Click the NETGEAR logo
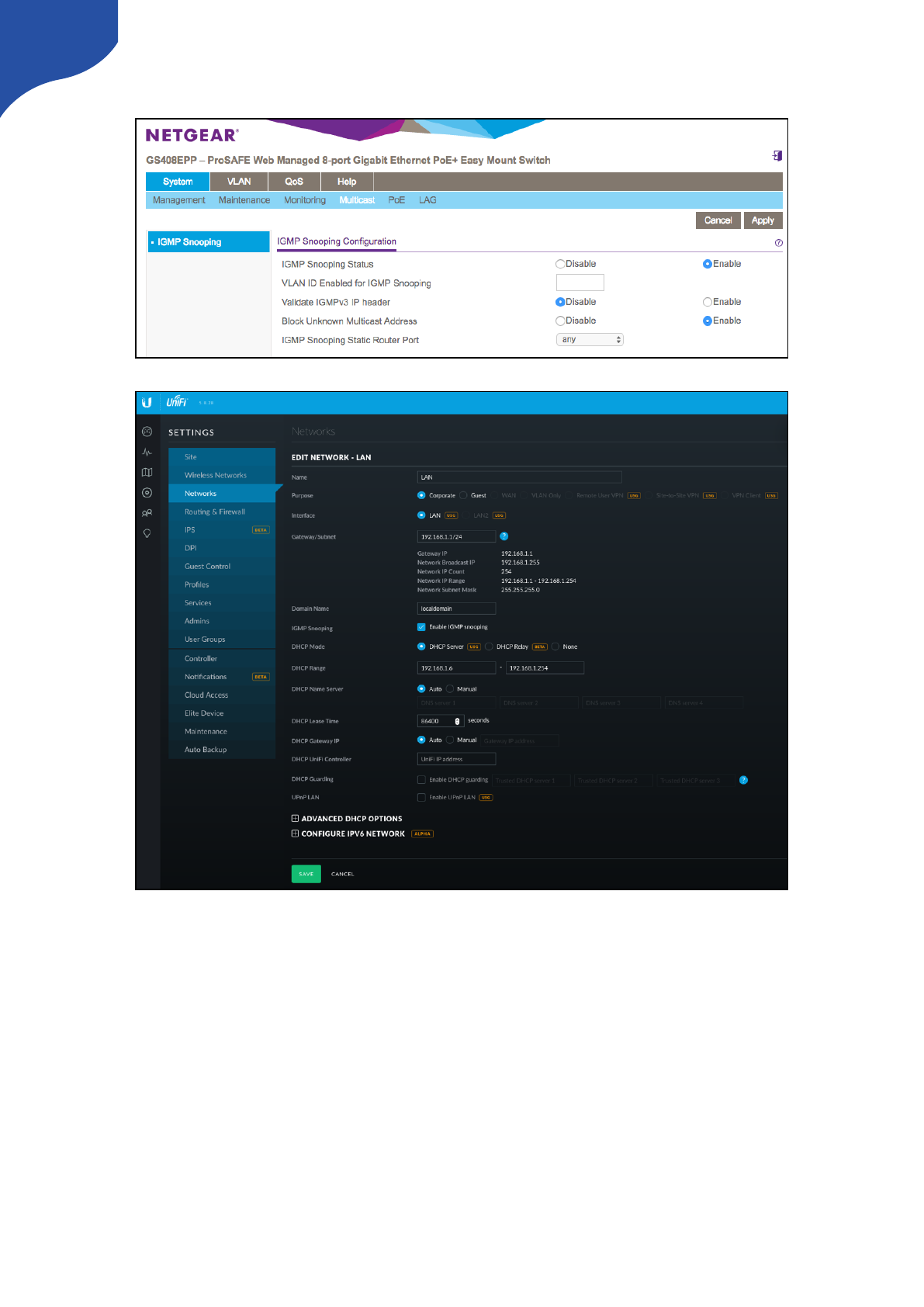Screen dimensions: 924x1307 [192, 135]
